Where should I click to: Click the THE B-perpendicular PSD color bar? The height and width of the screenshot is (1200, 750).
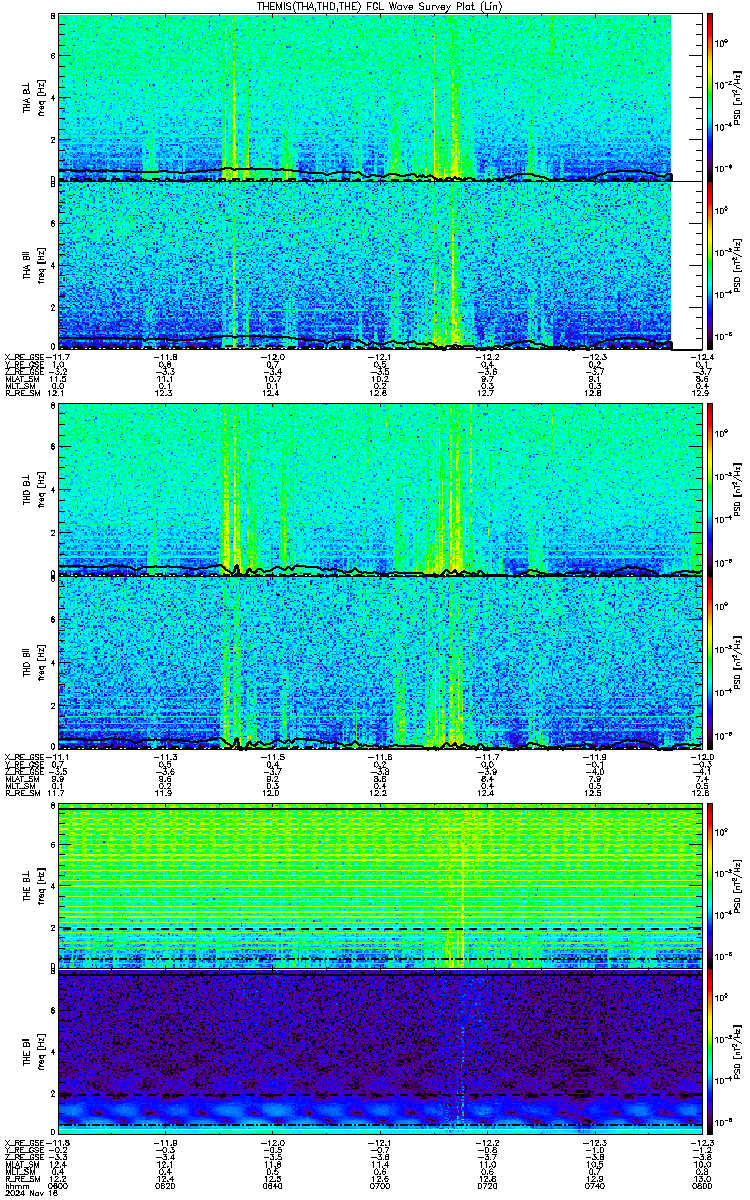coord(710,884)
